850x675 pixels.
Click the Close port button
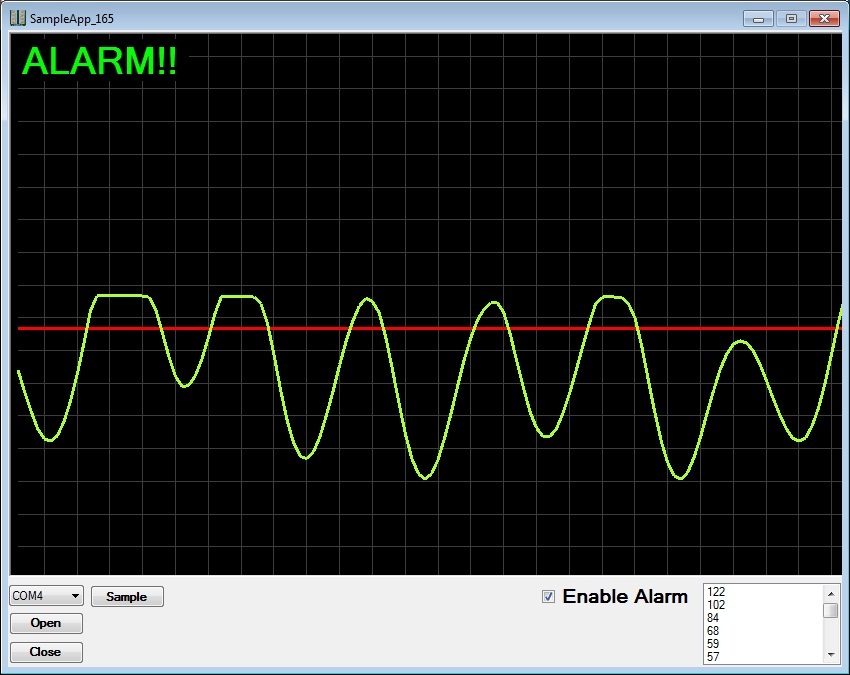pyautogui.click(x=46, y=652)
